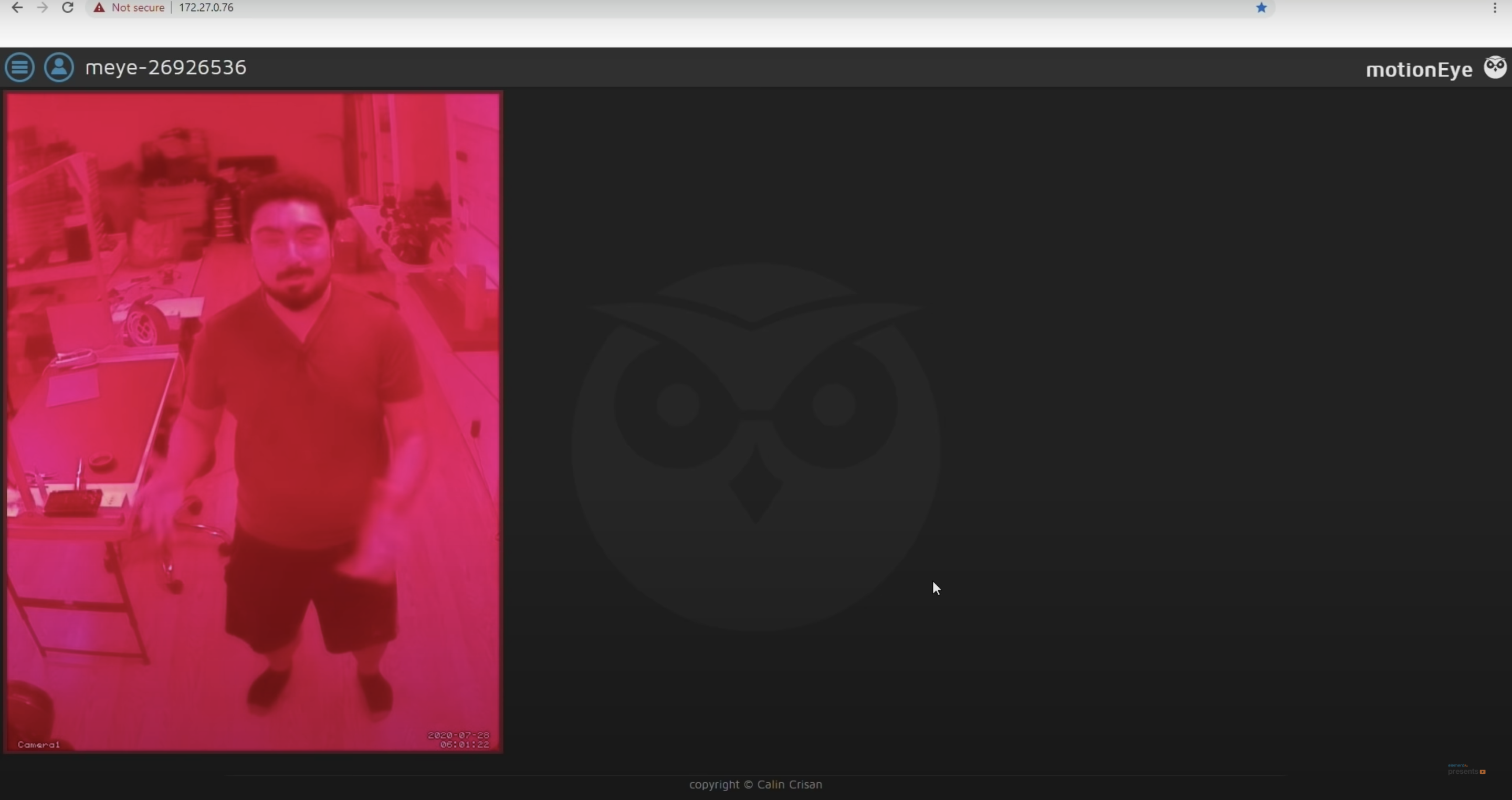Click the Not secure label text
Image resolution: width=1512 pixels, height=800 pixels.
tap(138, 8)
